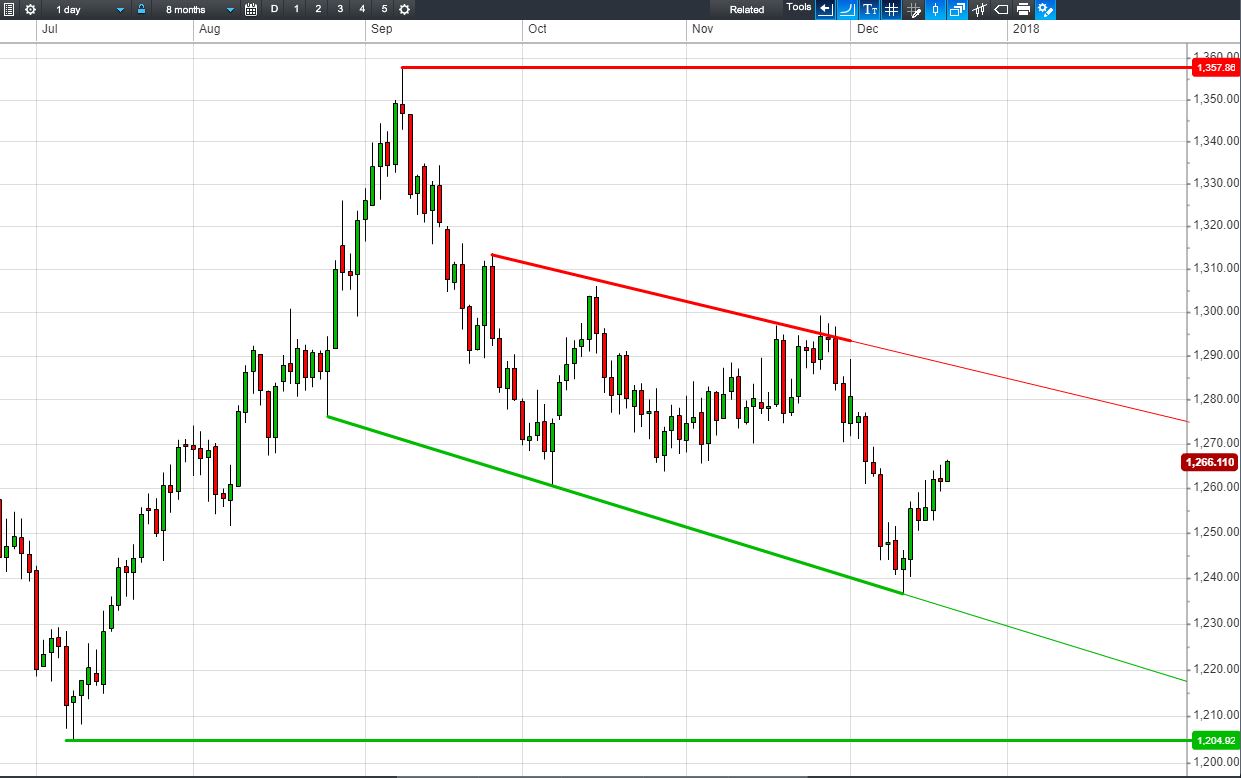
Task: Open preset settings gear after 5
Action: (404, 9)
